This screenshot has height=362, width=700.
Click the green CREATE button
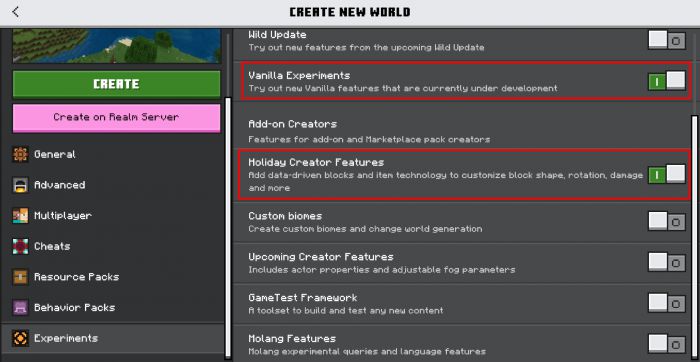click(116, 84)
